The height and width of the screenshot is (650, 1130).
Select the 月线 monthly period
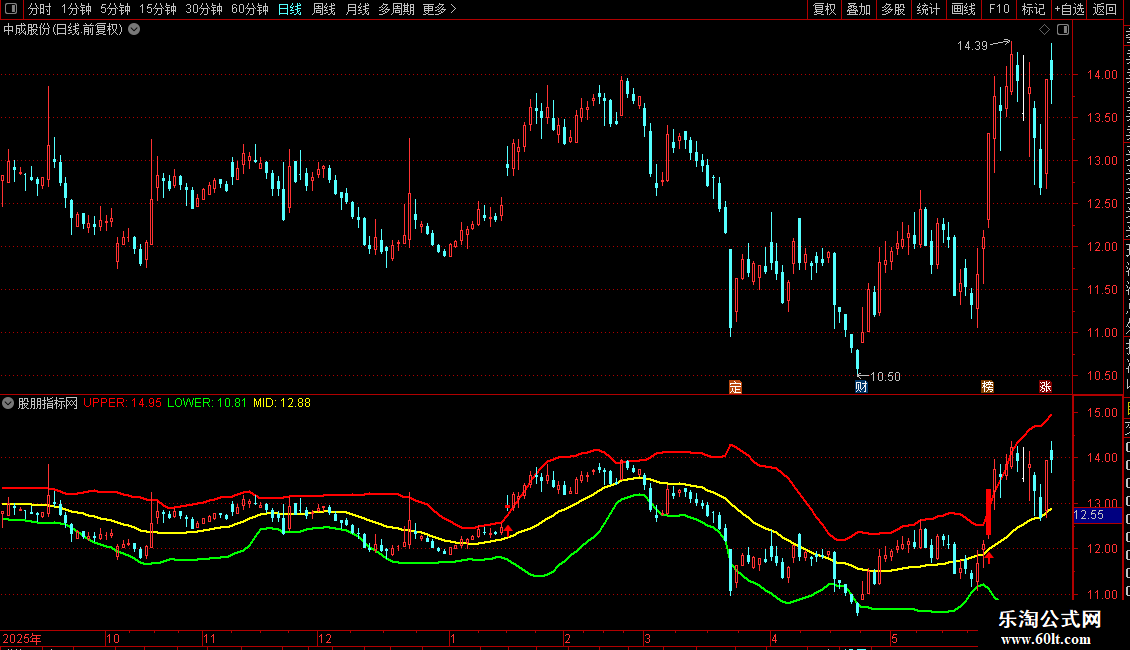357,9
